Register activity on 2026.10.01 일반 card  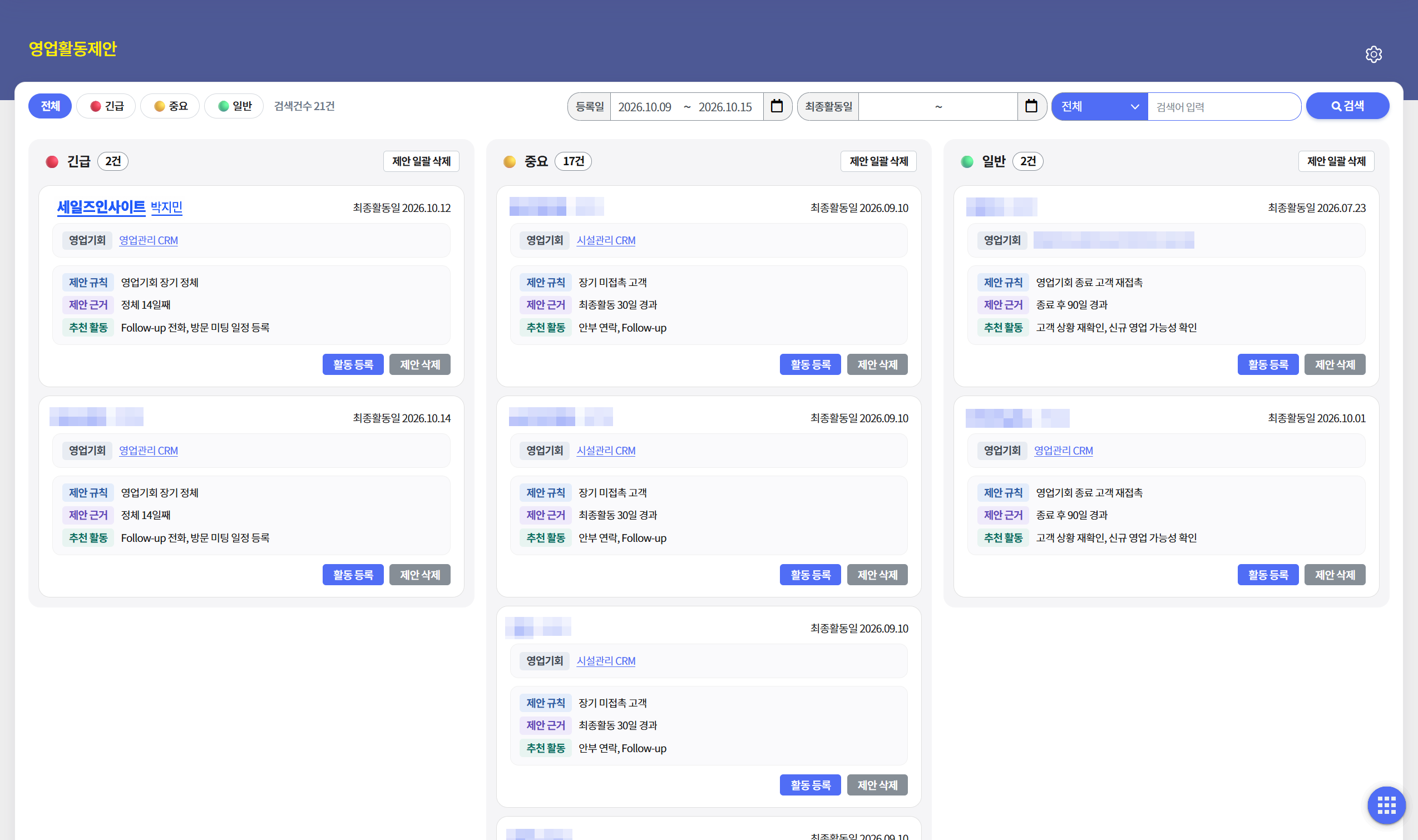tap(1268, 575)
